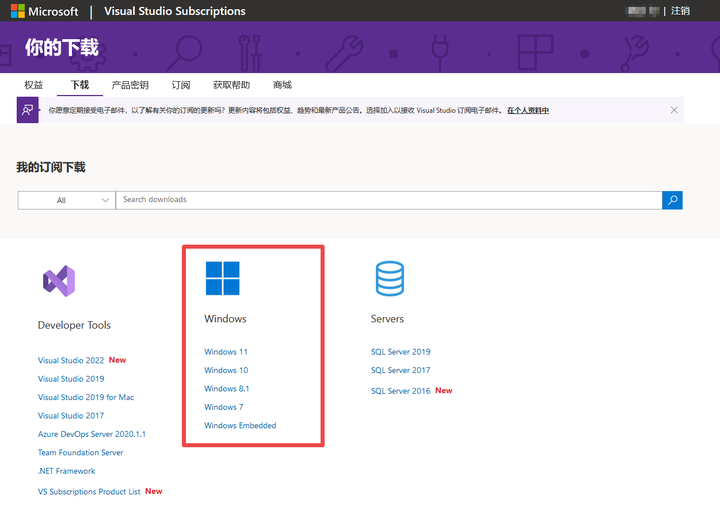Open the 商城 tab
This screenshot has height=514, width=720.
(x=282, y=85)
